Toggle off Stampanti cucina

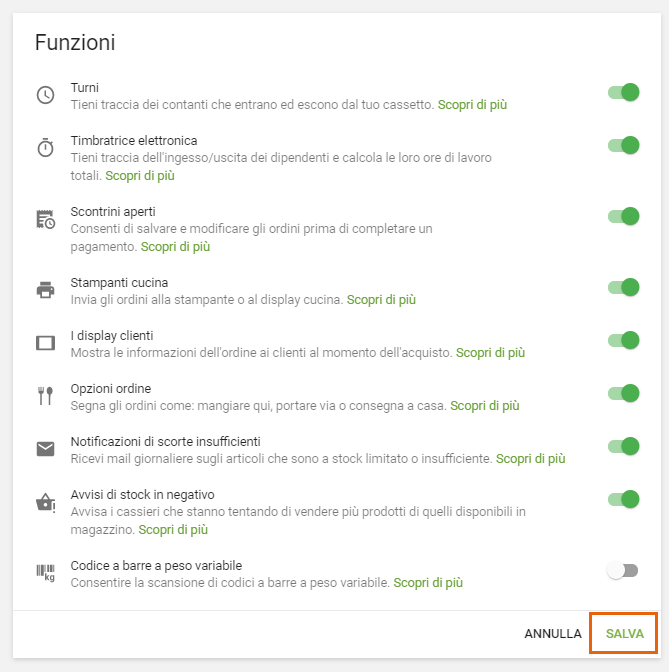coord(623,287)
